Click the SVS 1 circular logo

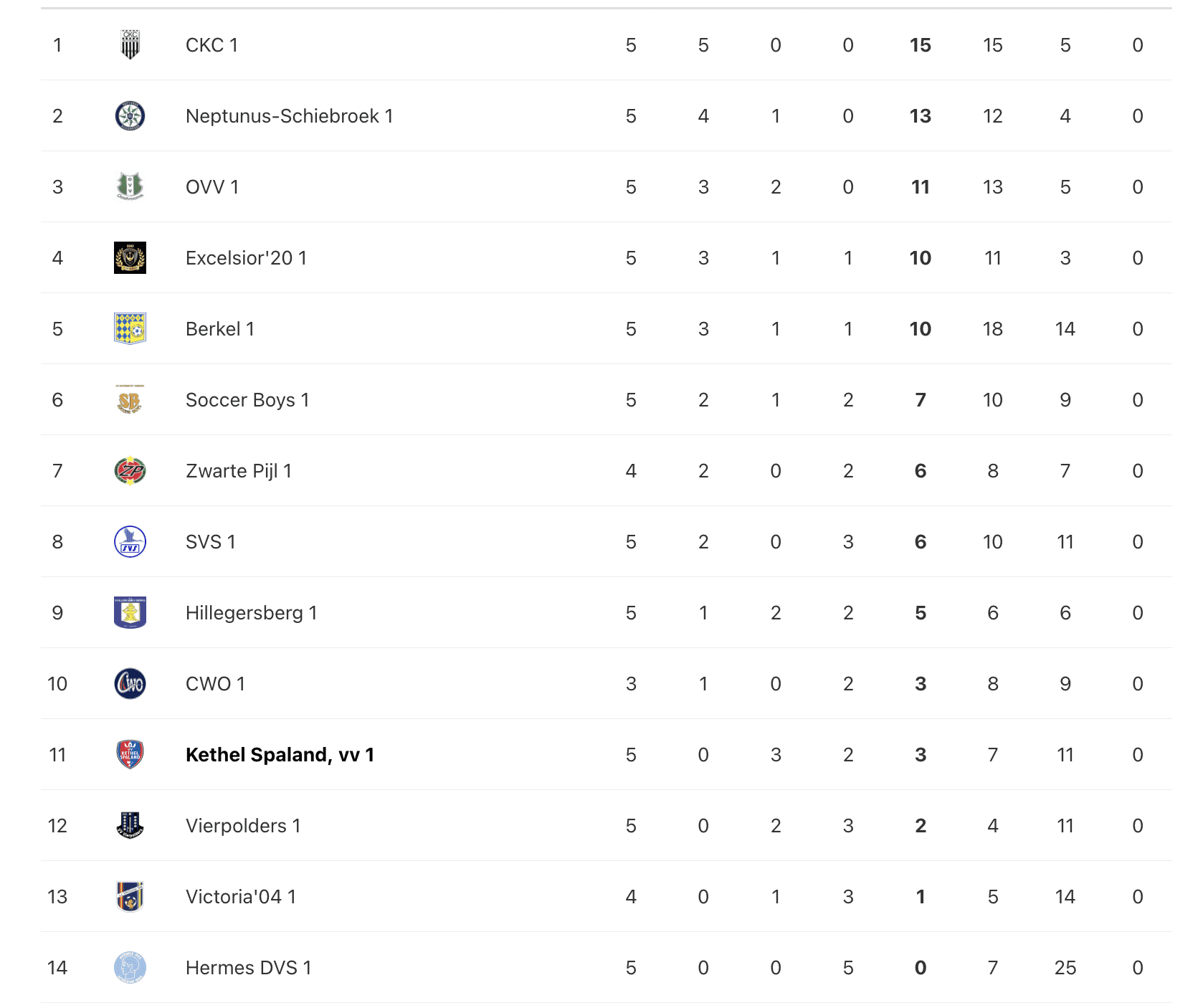(130, 542)
